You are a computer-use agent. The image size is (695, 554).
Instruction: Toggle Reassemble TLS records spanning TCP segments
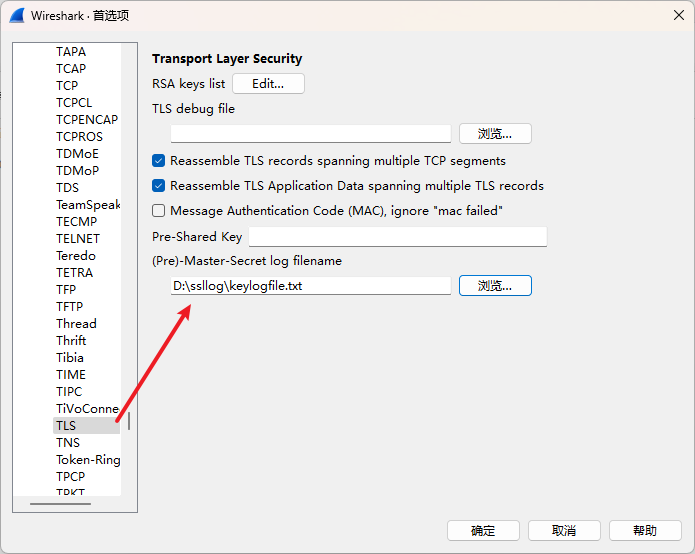tap(159, 161)
